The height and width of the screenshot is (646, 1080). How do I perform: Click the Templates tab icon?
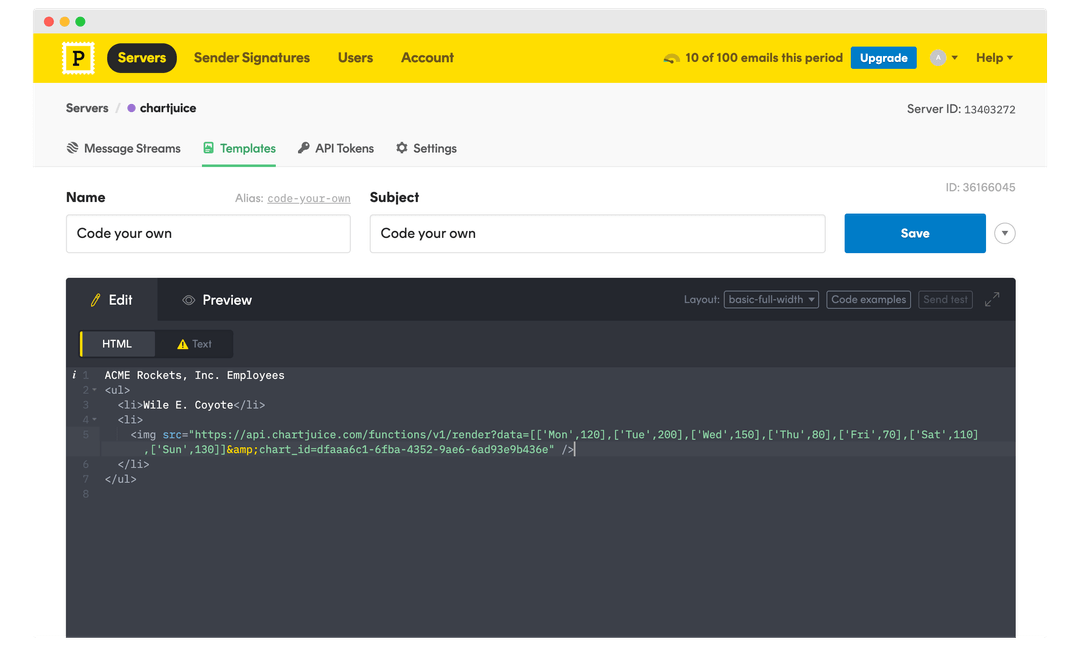point(208,147)
